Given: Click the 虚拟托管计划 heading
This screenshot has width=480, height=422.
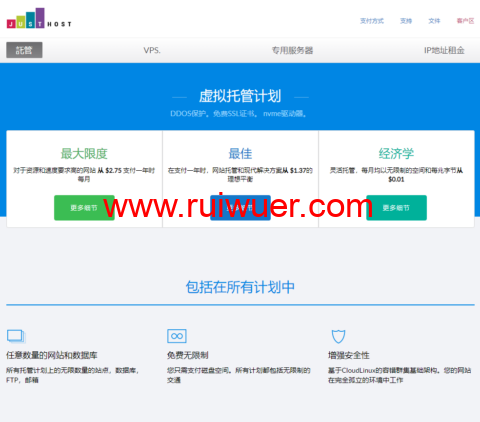Looking at the screenshot, I should 240,96.
